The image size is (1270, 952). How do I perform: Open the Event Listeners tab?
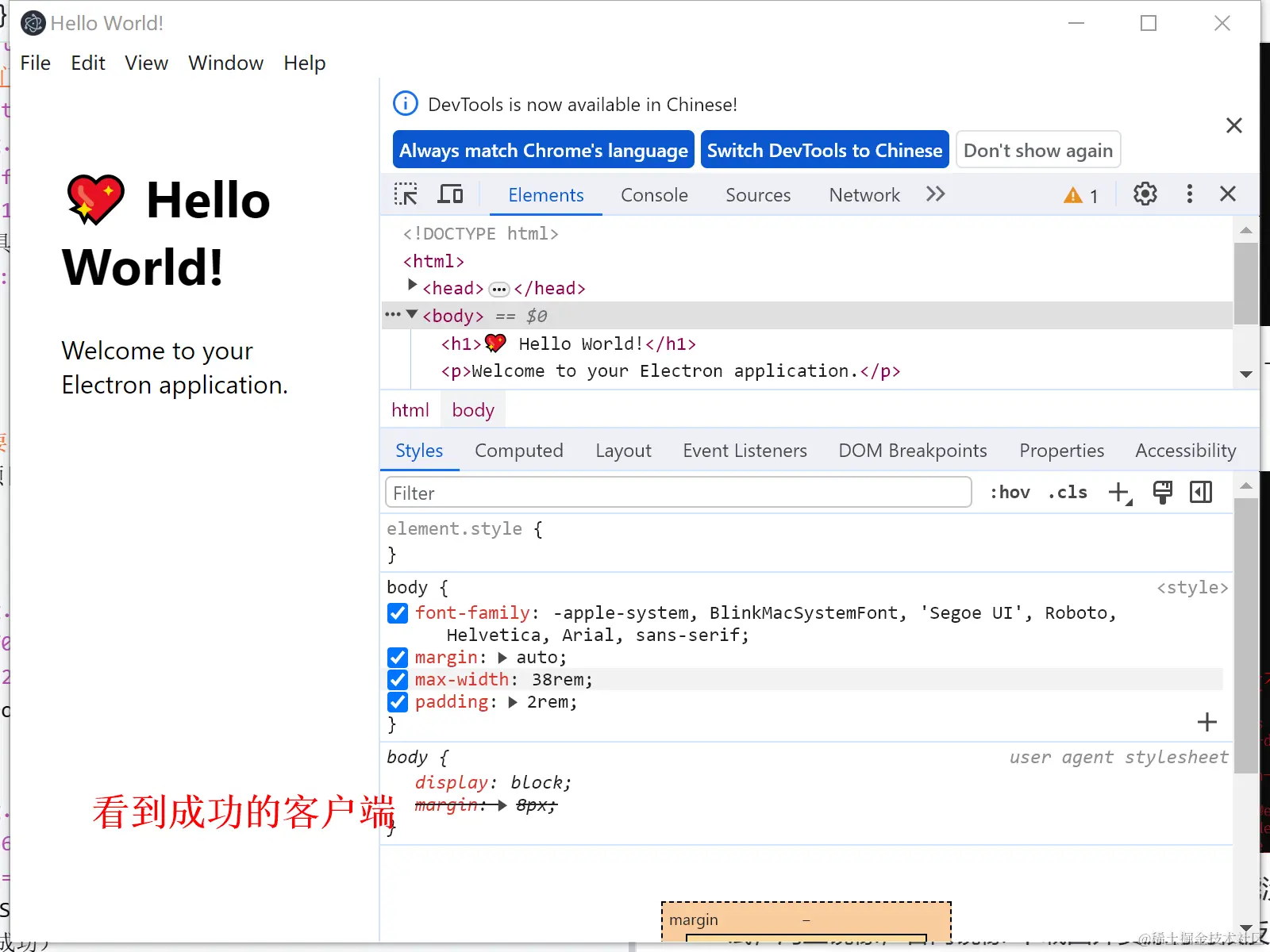[x=745, y=451]
